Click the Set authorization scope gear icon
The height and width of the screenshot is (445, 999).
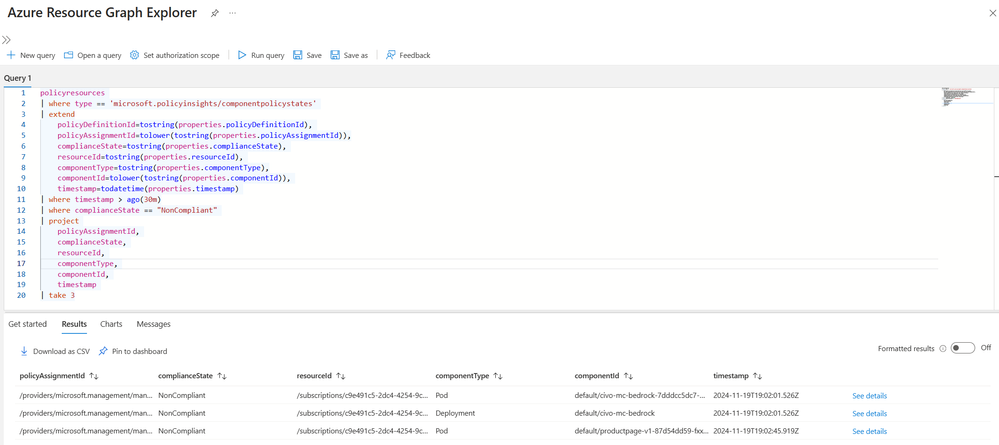click(x=134, y=55)
